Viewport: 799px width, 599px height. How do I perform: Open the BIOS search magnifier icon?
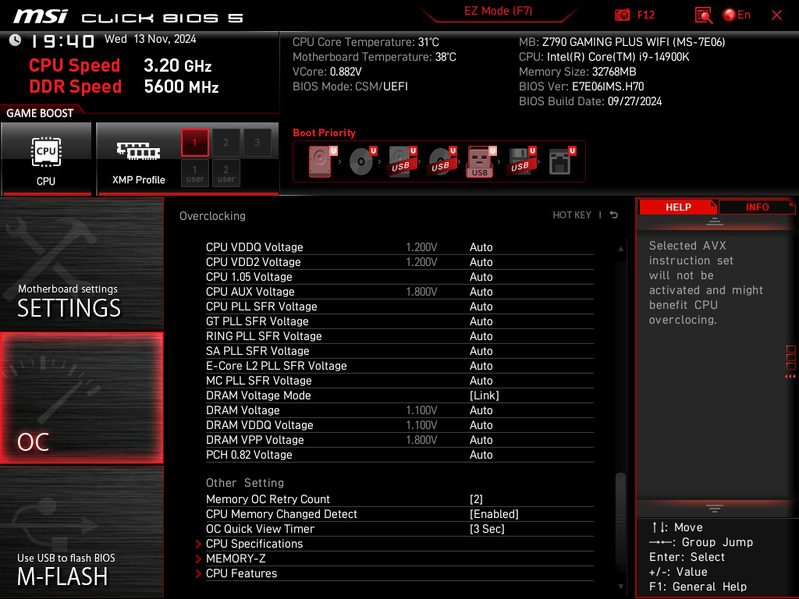pyautogui.click(x=703, y=15)
